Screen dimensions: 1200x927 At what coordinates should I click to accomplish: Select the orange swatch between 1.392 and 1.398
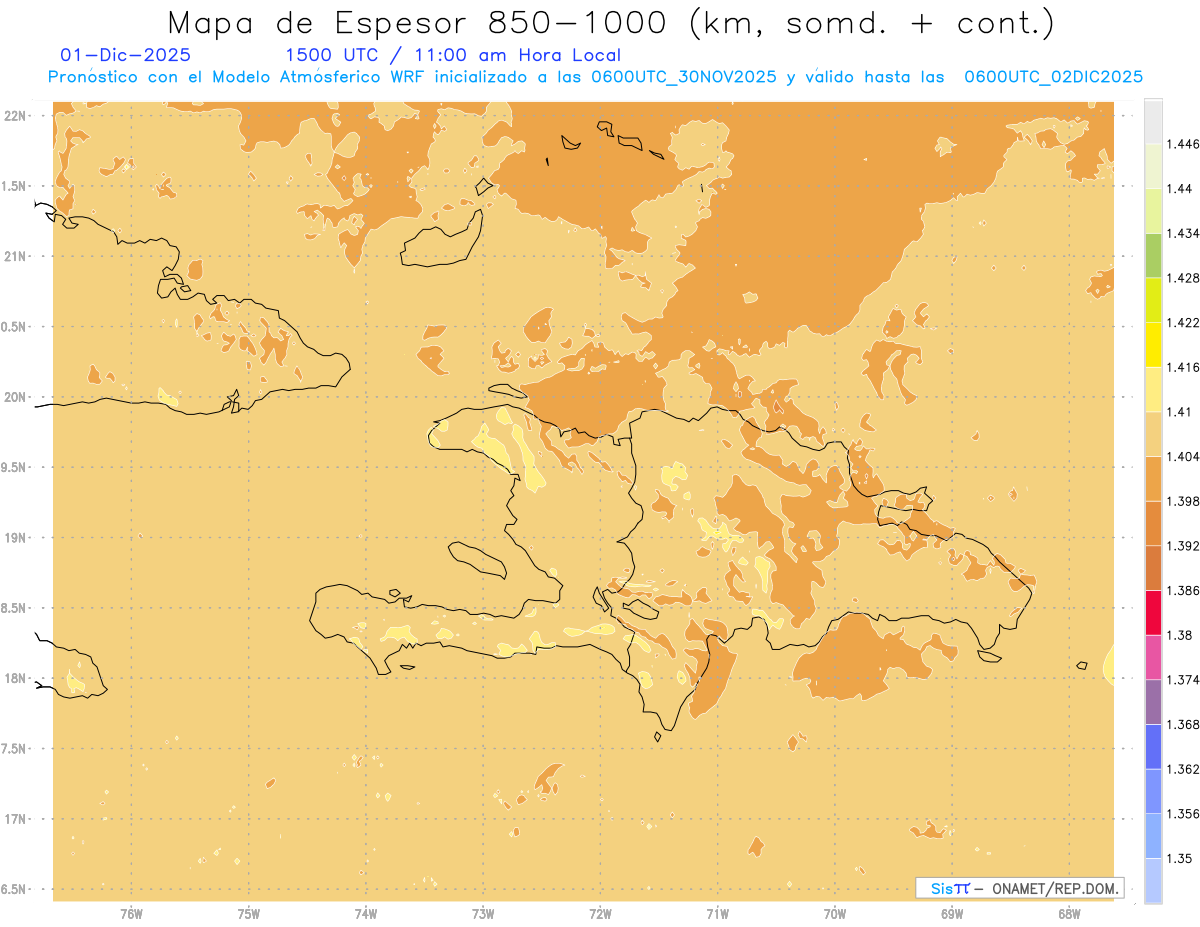point(1153,523)
